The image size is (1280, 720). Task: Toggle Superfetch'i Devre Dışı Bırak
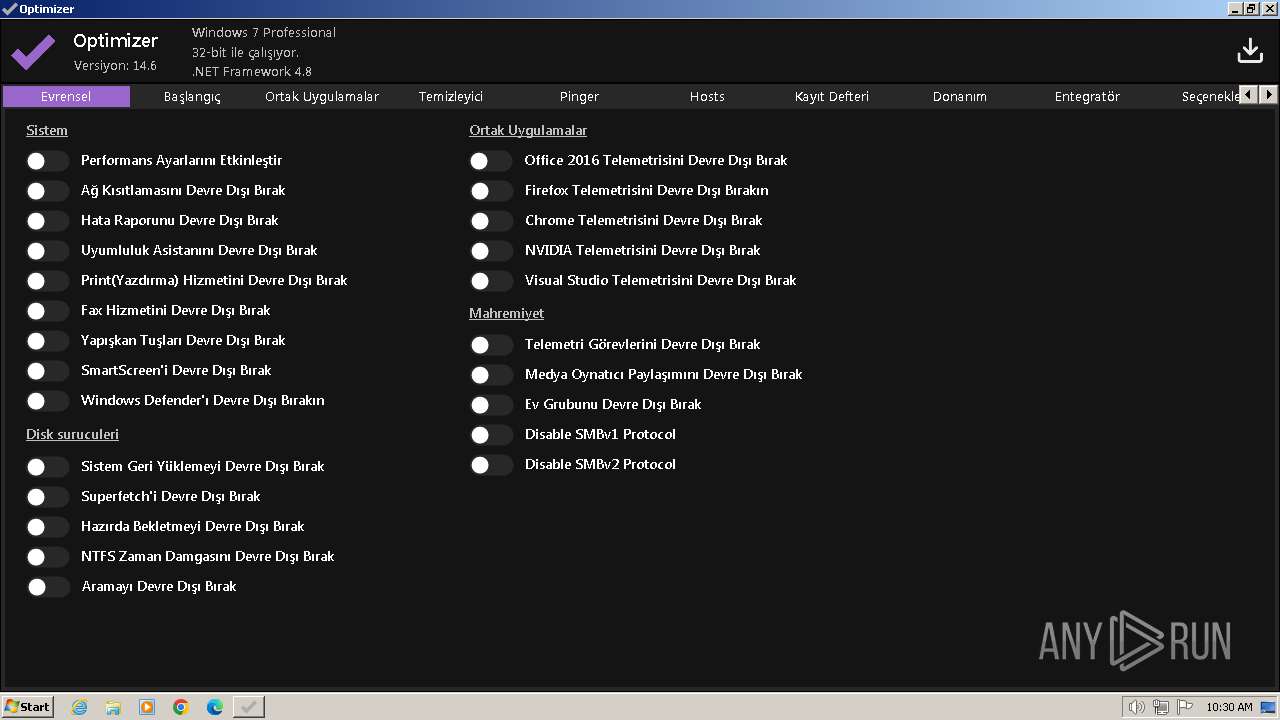tap(47, 496)
